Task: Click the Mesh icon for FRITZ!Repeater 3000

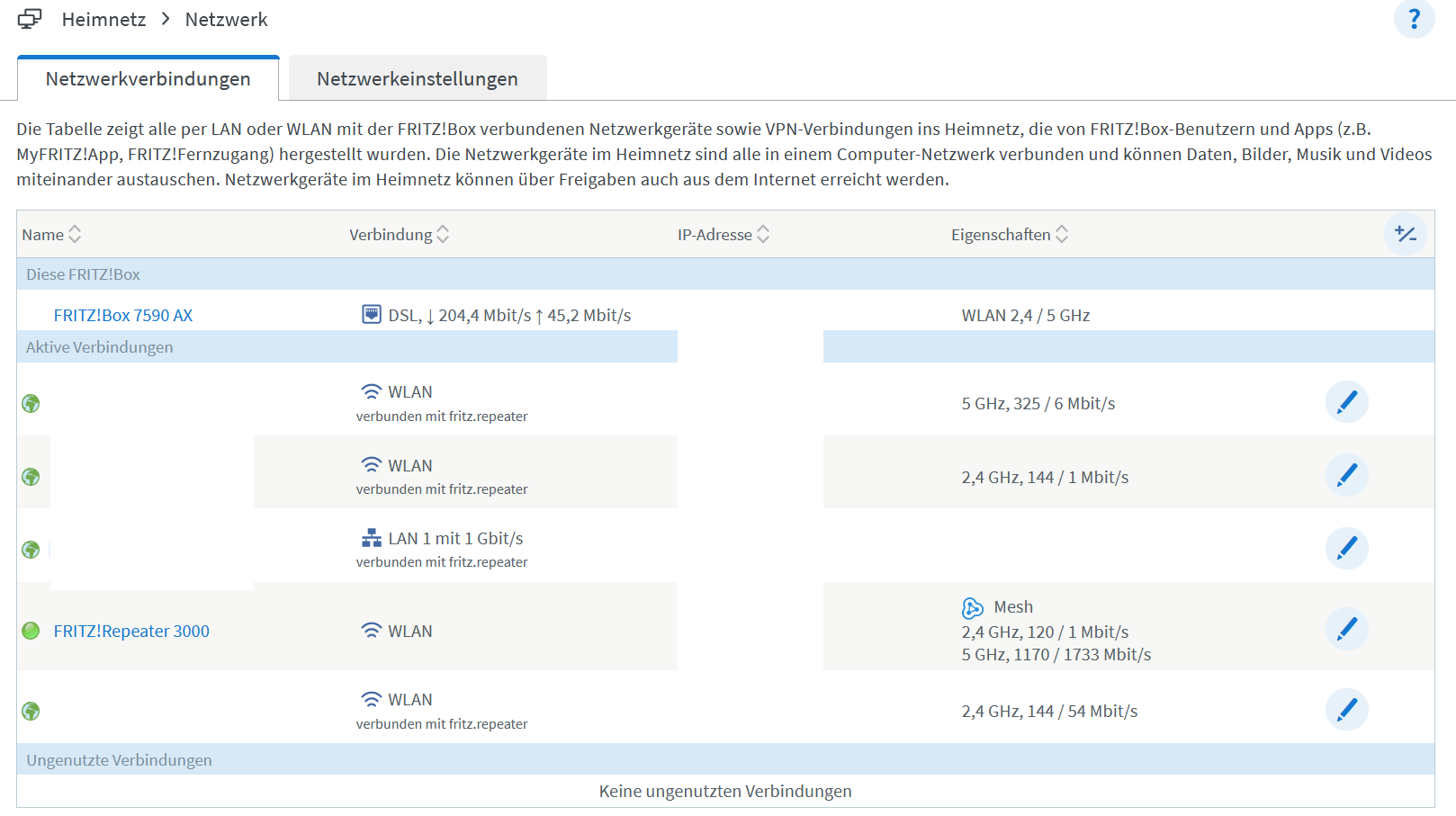Action: point(973,607)
